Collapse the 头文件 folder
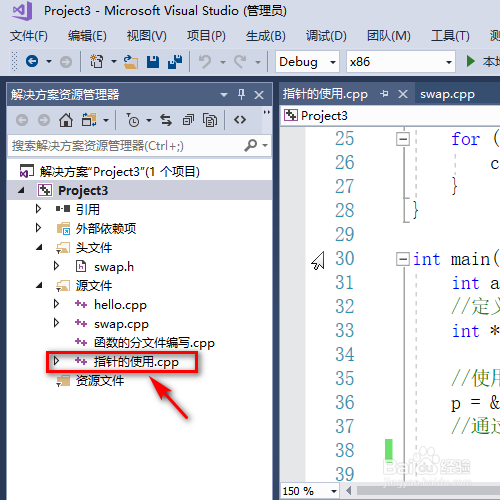 [39, 248]
